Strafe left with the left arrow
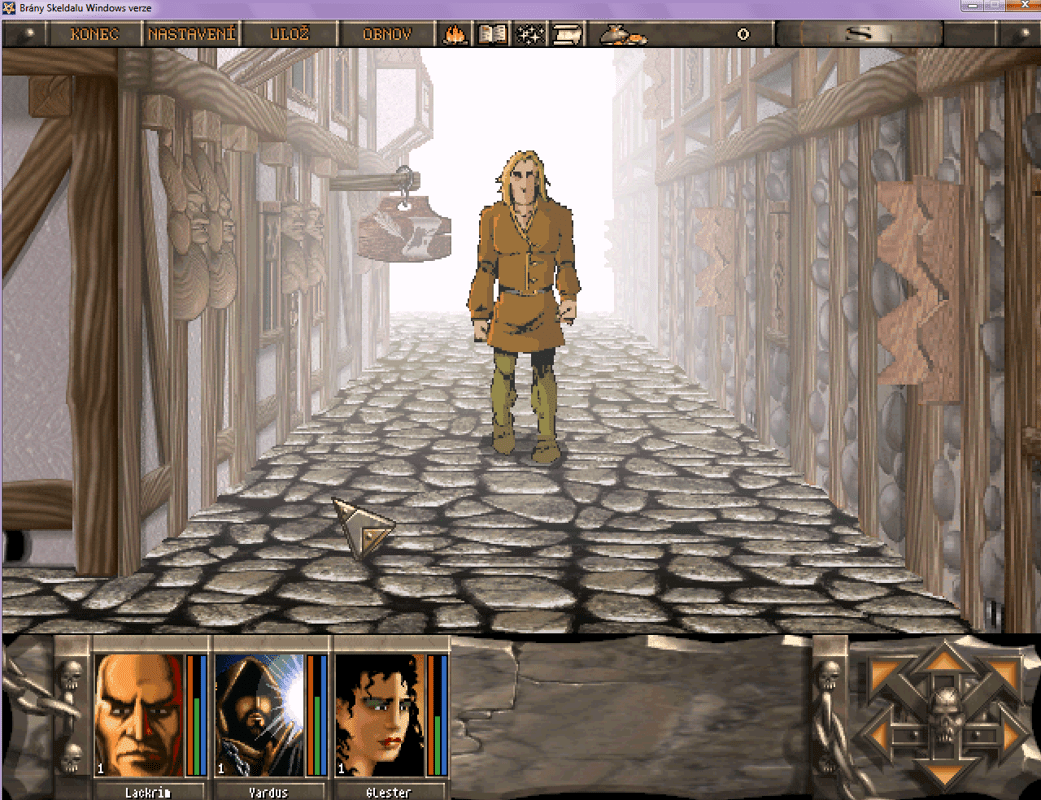Screen dimensions: 1041x800 (880, 735)
